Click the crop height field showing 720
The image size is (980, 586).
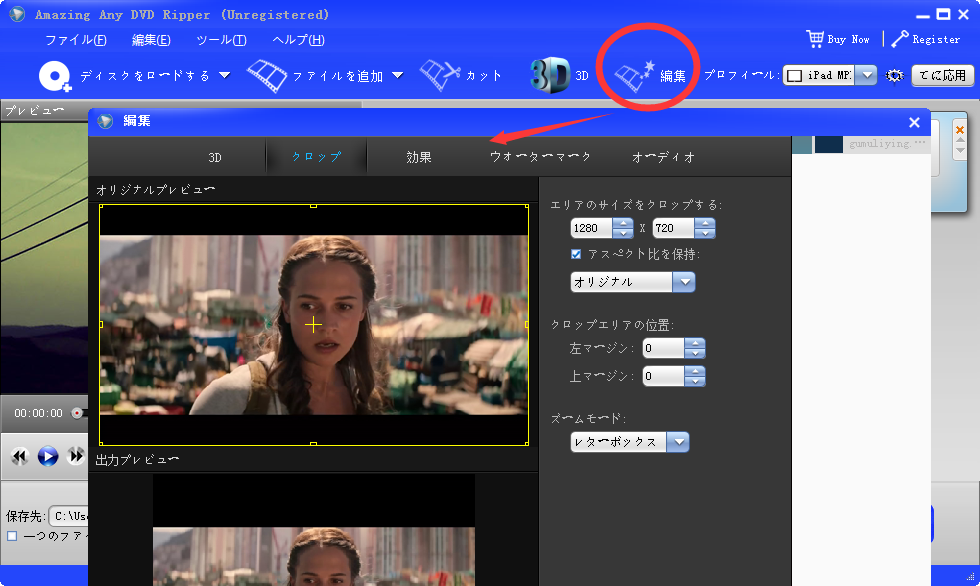[x=674, y=228]
